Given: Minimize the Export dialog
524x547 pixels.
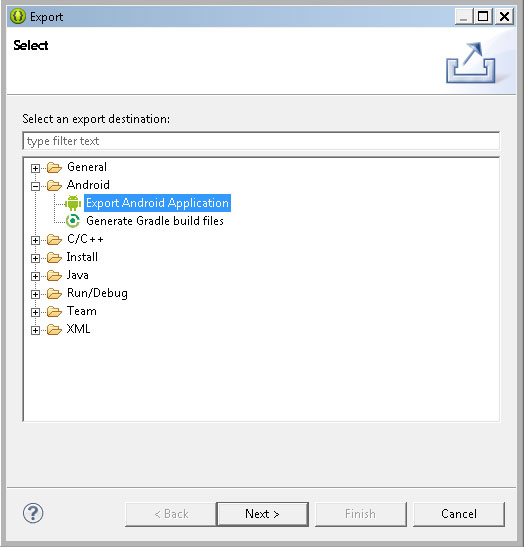Looking at the screenshot, I should coord(464,16).
